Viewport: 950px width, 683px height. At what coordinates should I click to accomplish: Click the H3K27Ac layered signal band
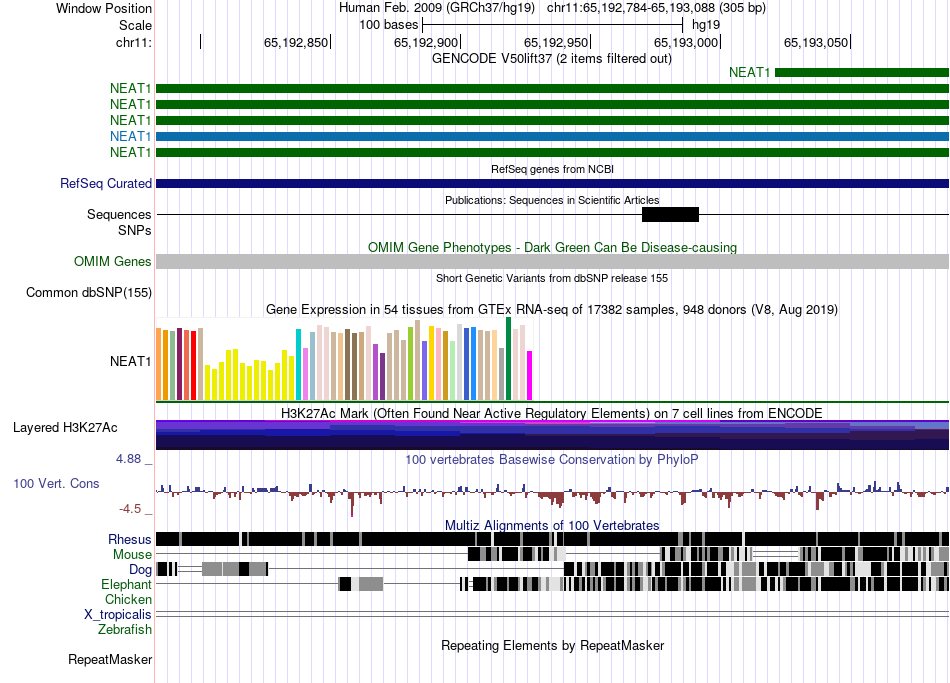pos(552,435)
